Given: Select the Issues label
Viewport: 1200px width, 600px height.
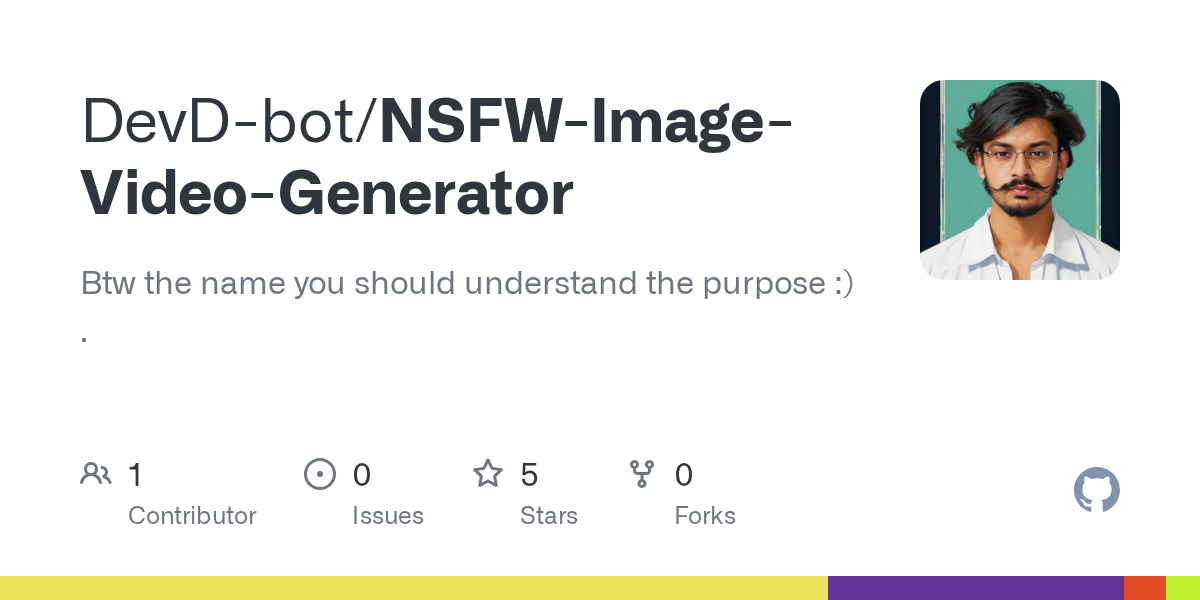Looking at the screenshot, I should (387, 516).
